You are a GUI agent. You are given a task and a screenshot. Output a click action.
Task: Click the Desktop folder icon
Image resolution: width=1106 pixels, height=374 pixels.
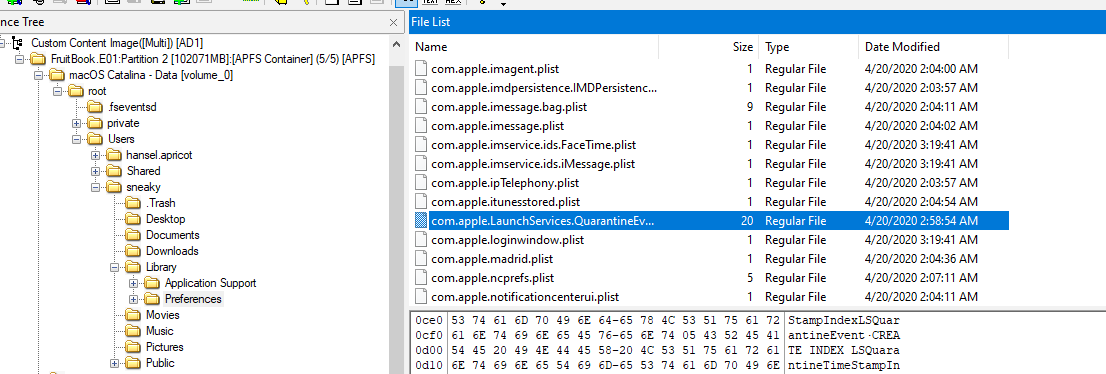(x=133, y=219)
